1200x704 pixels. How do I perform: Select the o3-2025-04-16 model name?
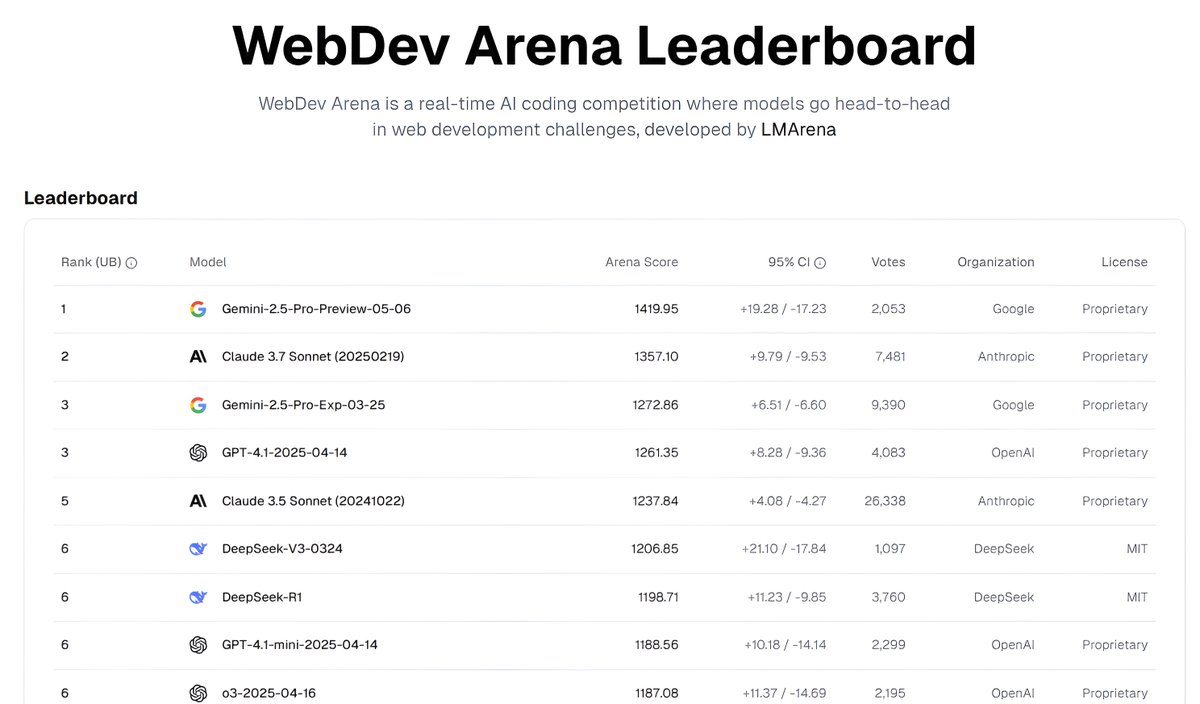coord(269,693)
